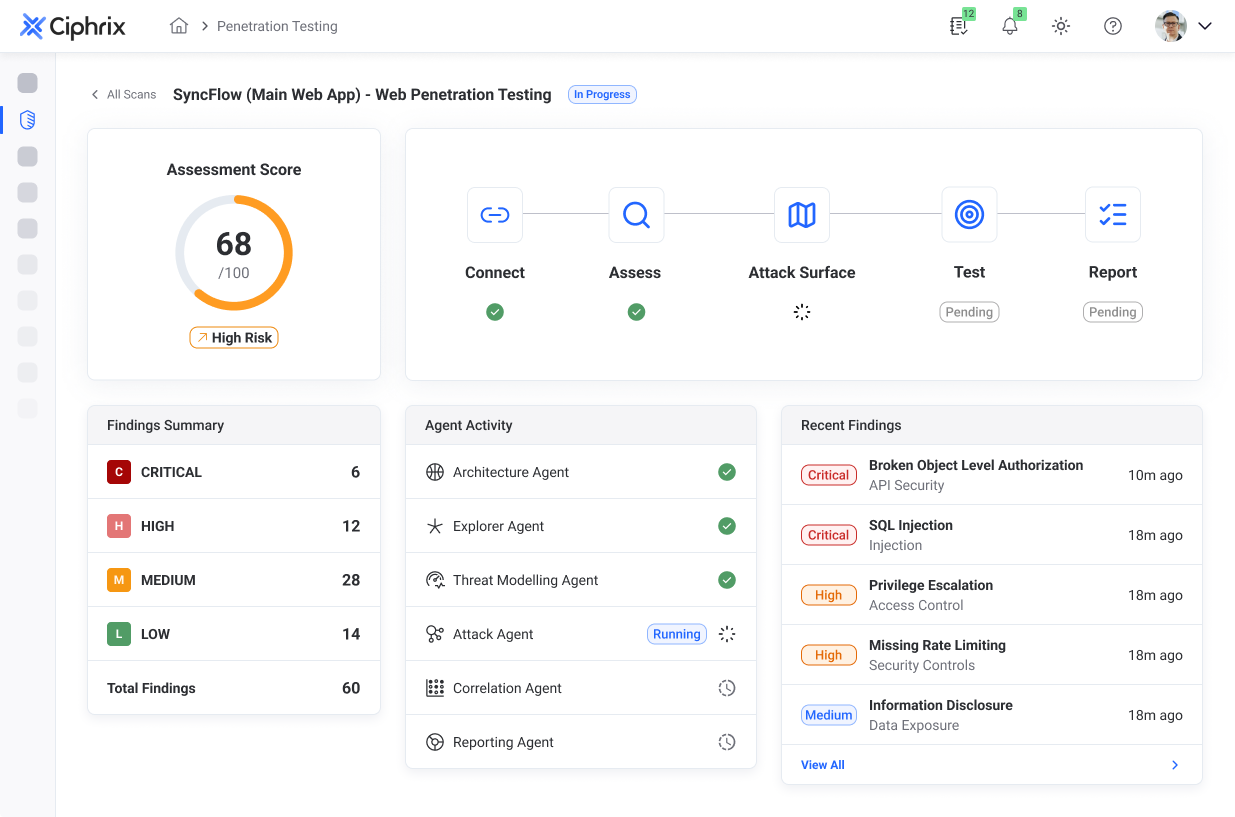The height and width of the screenshot is (817, 1235).
Task: Click the High Risk badge
Action: click(234, 338)
